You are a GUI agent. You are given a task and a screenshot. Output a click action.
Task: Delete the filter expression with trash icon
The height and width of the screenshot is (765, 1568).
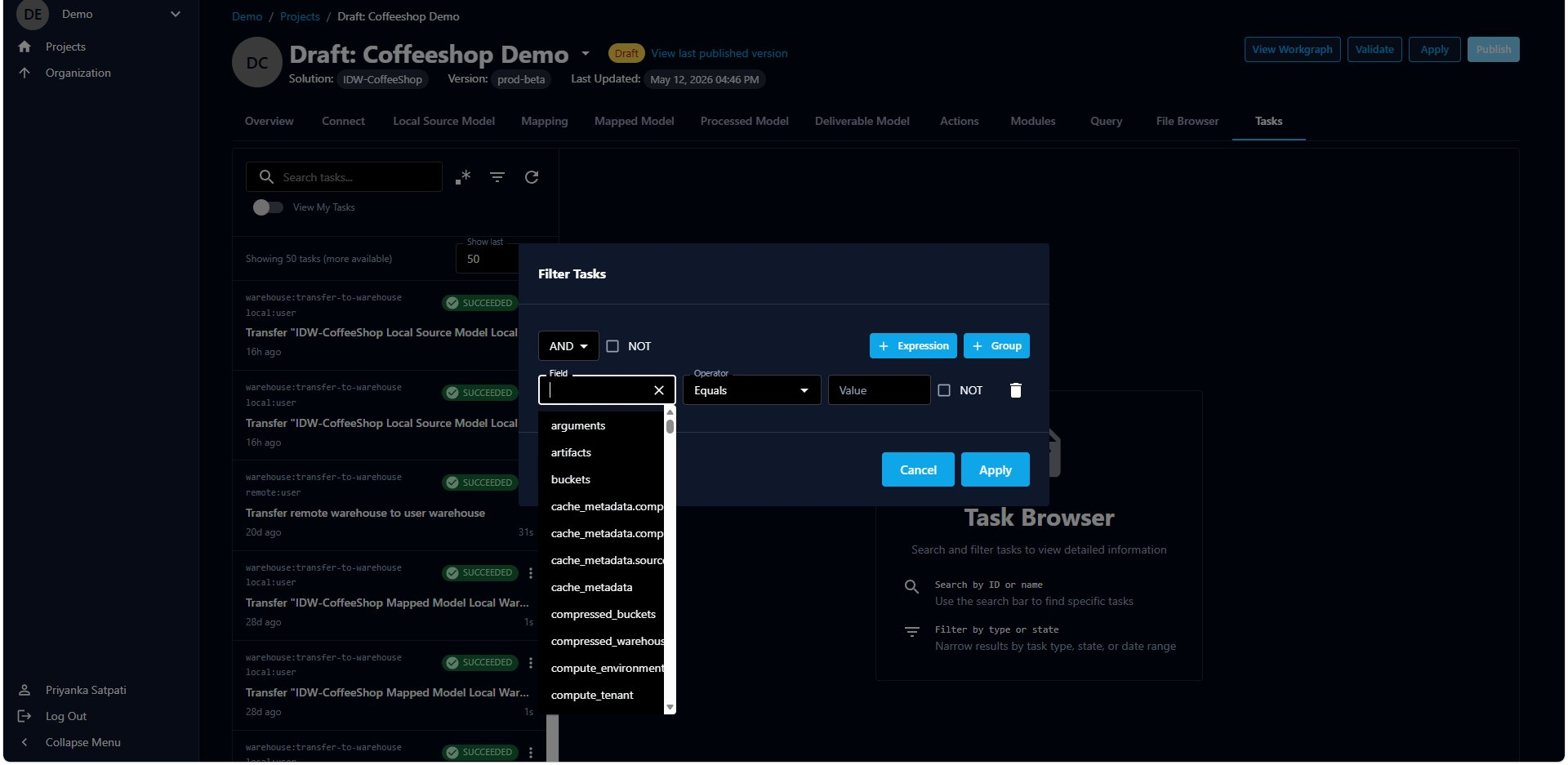tap(1016, 390)
